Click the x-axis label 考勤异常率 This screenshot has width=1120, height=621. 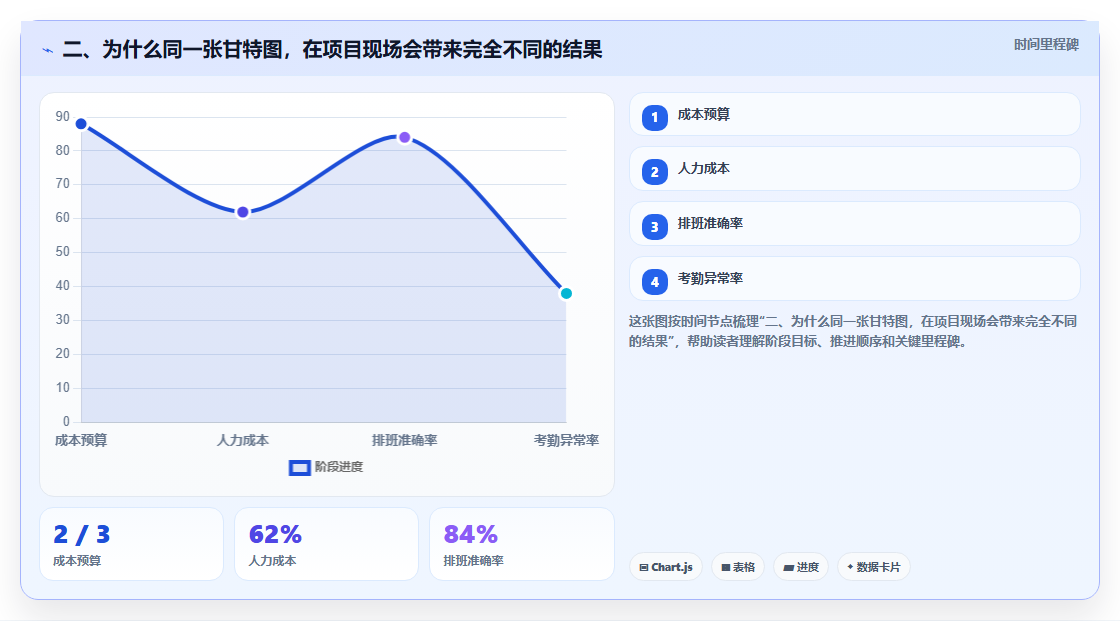coord(566,440)
